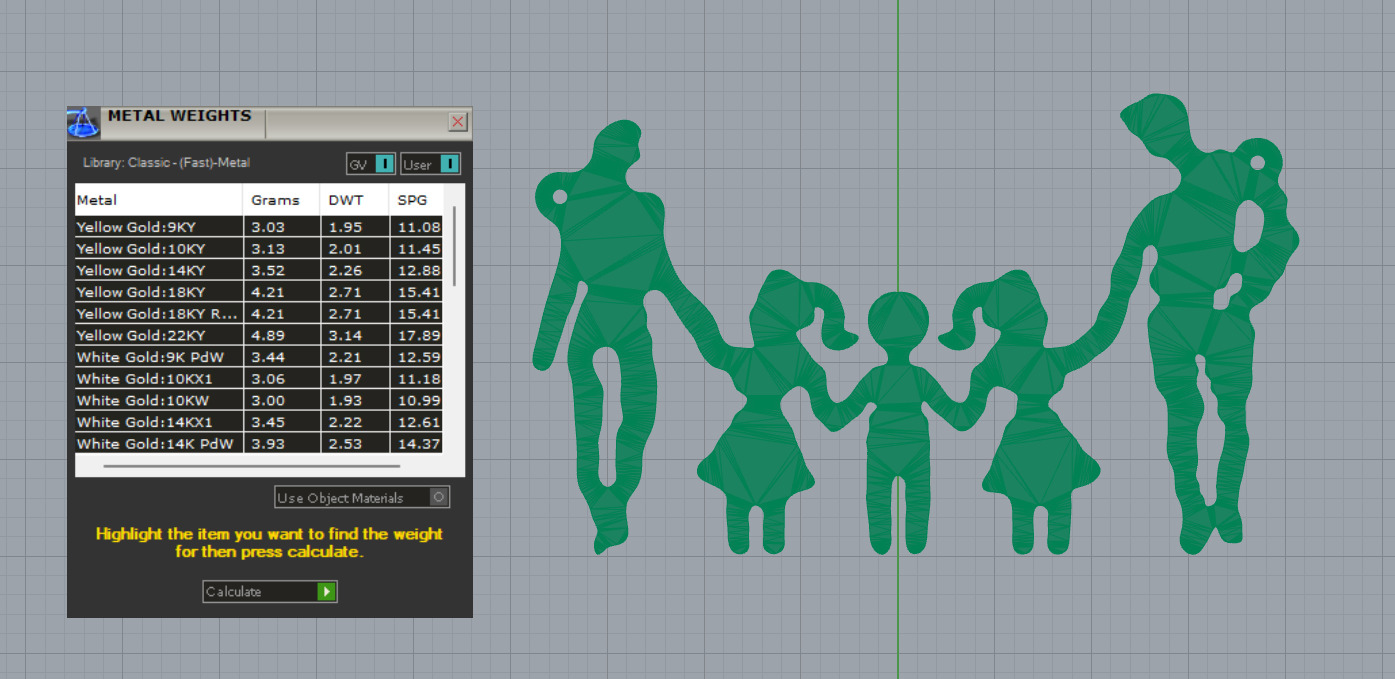Select the White Gold:14K PdW row

[258, 444]
